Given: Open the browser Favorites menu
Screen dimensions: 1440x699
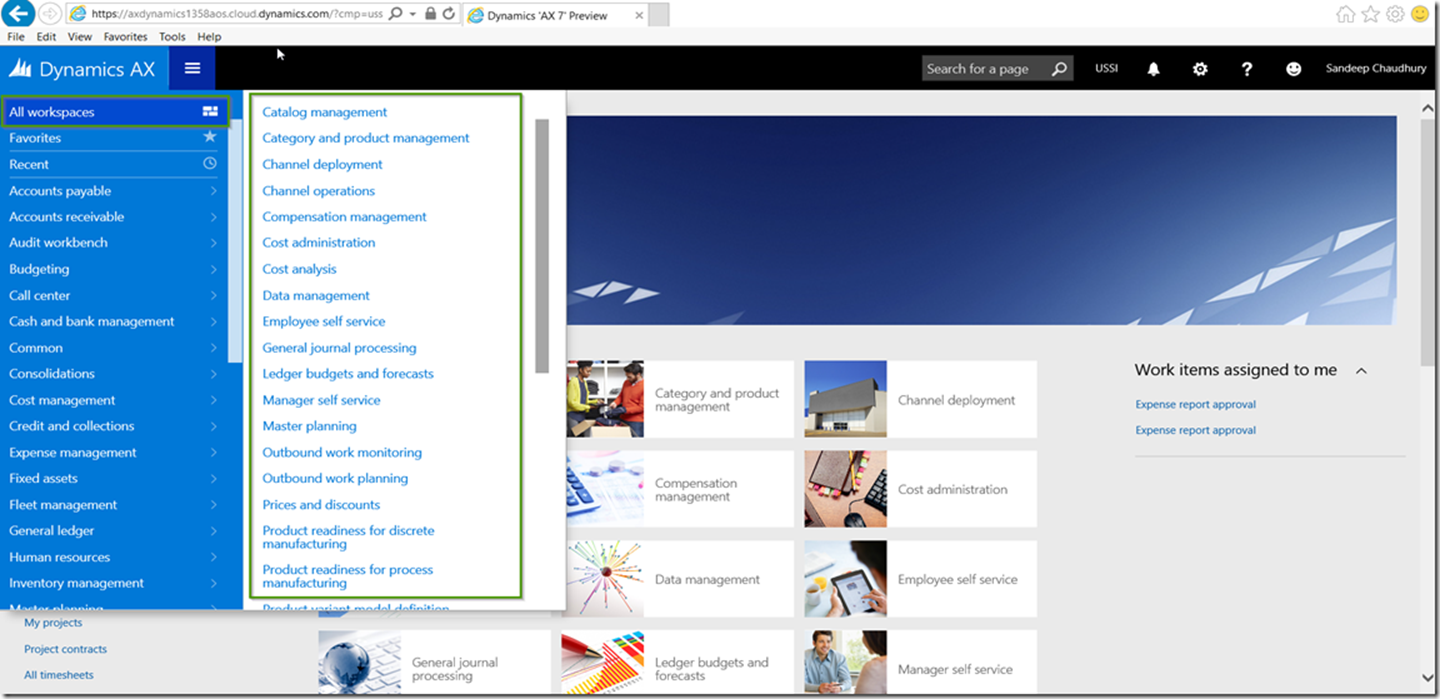Looking at the screenshot, I should (x=126, y=37).
